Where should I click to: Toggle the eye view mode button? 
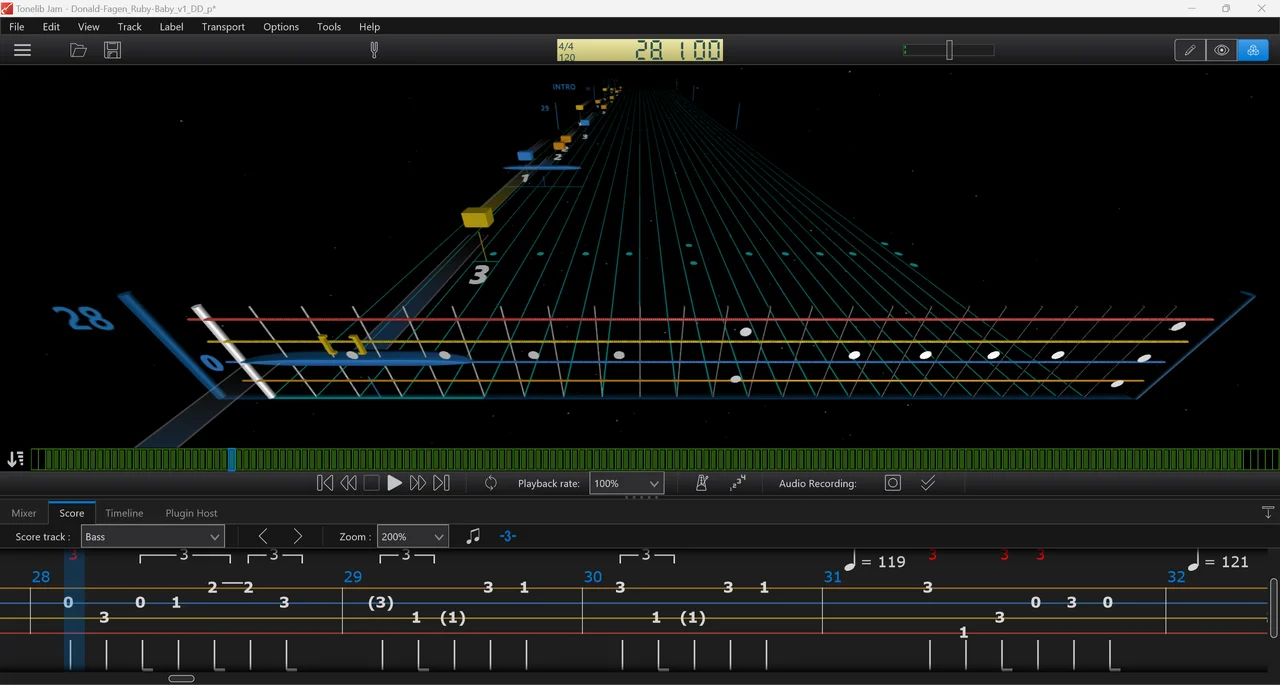(x=1221, y=50)
